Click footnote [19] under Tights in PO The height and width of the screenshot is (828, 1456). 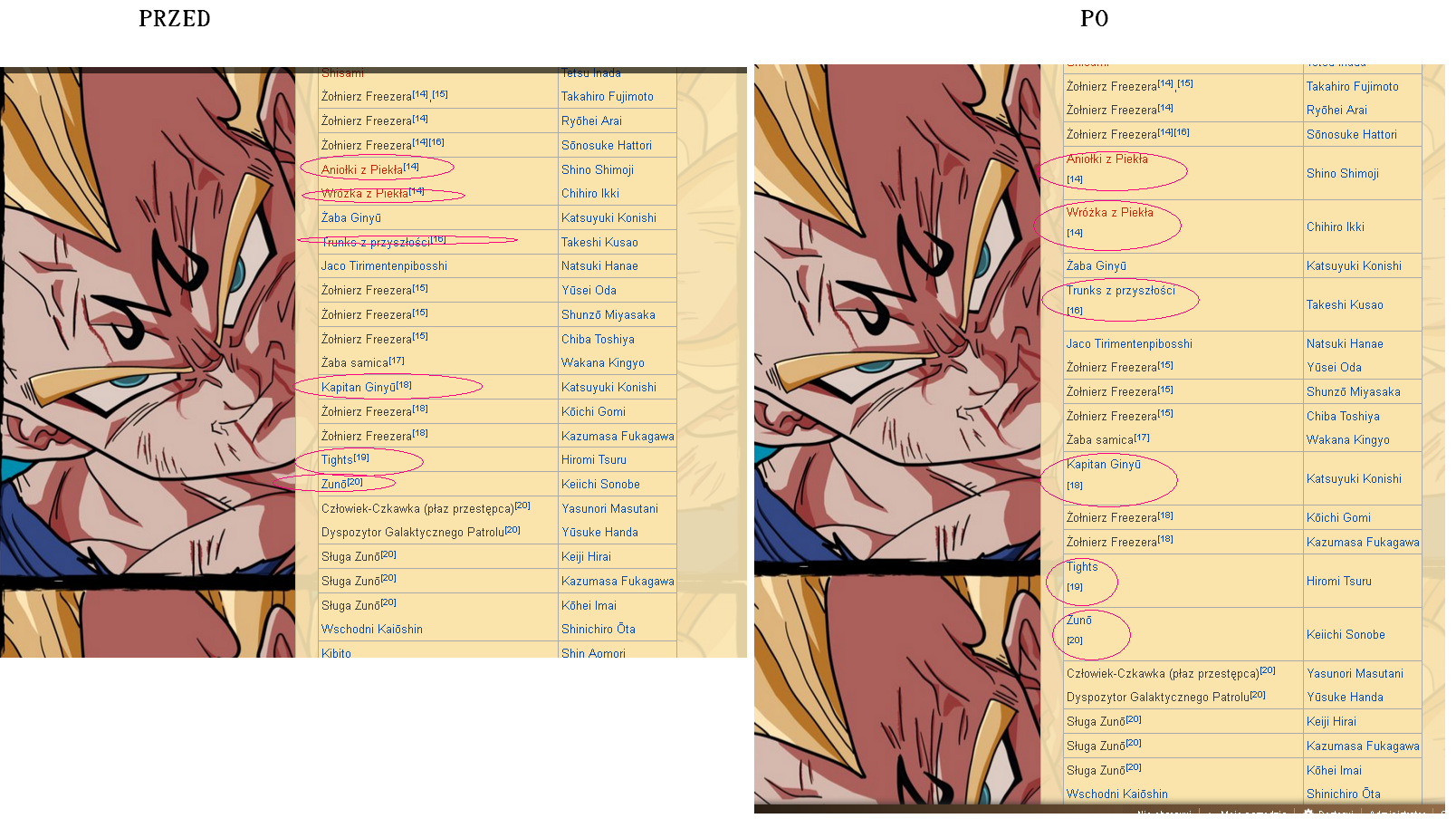click(x=1074, y=587)
